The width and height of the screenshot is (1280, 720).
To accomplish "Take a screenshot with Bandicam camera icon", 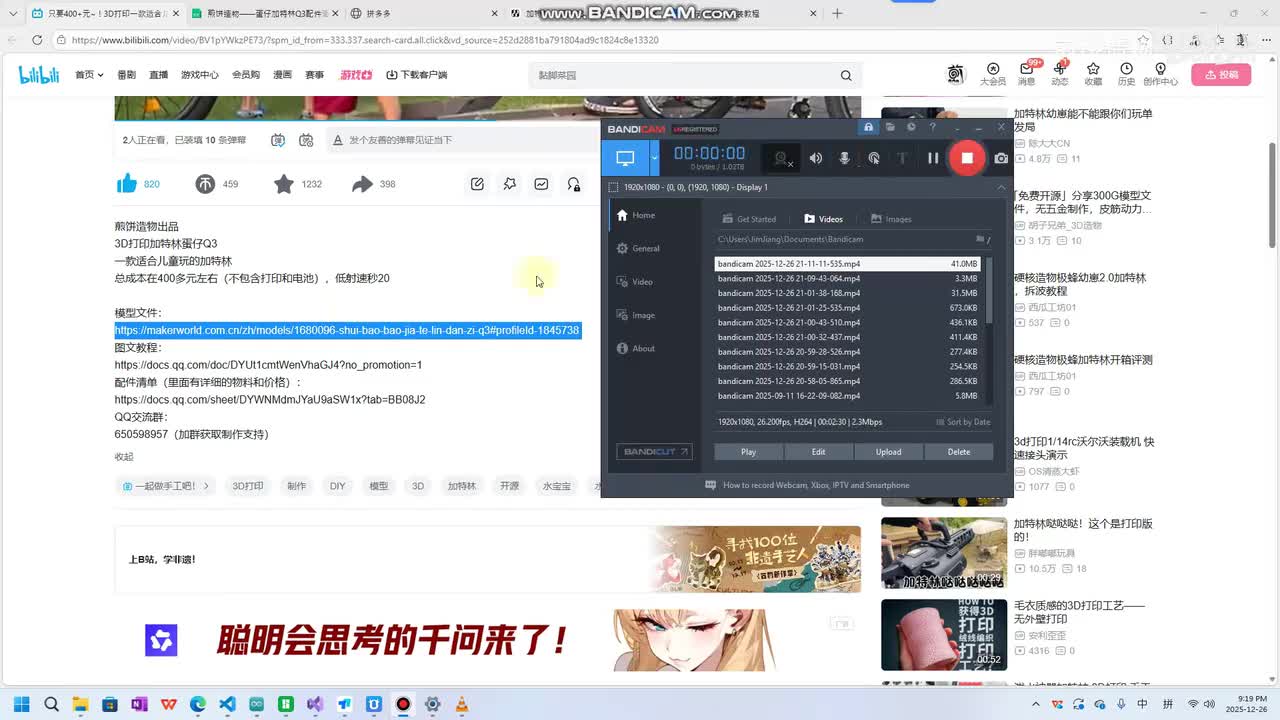I will point(1001,158).
